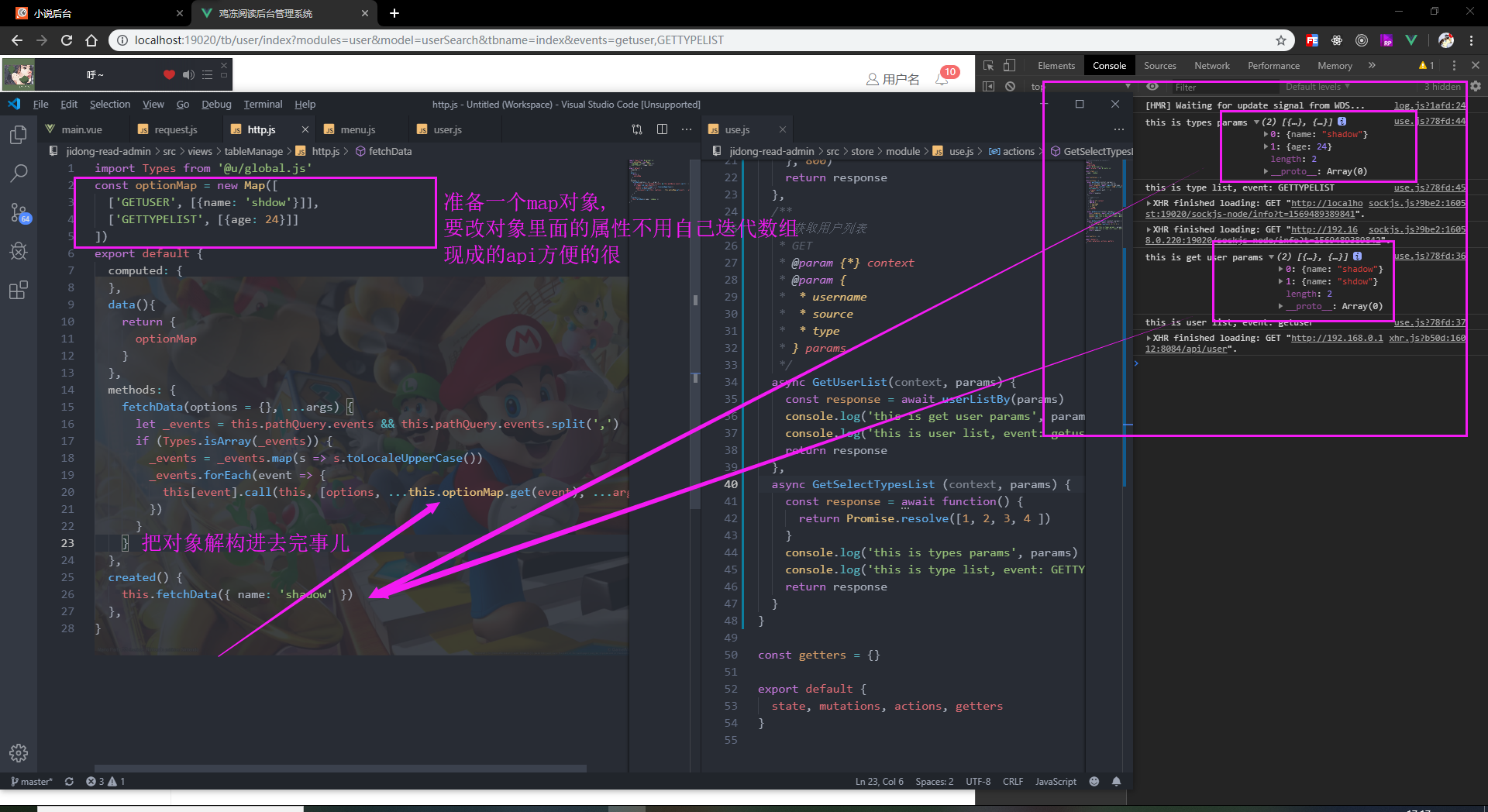Open the DevTools customize menu (three dots)
Image resolution: width=1488 pixels, height=812 pixels.
pos(1454,66)
